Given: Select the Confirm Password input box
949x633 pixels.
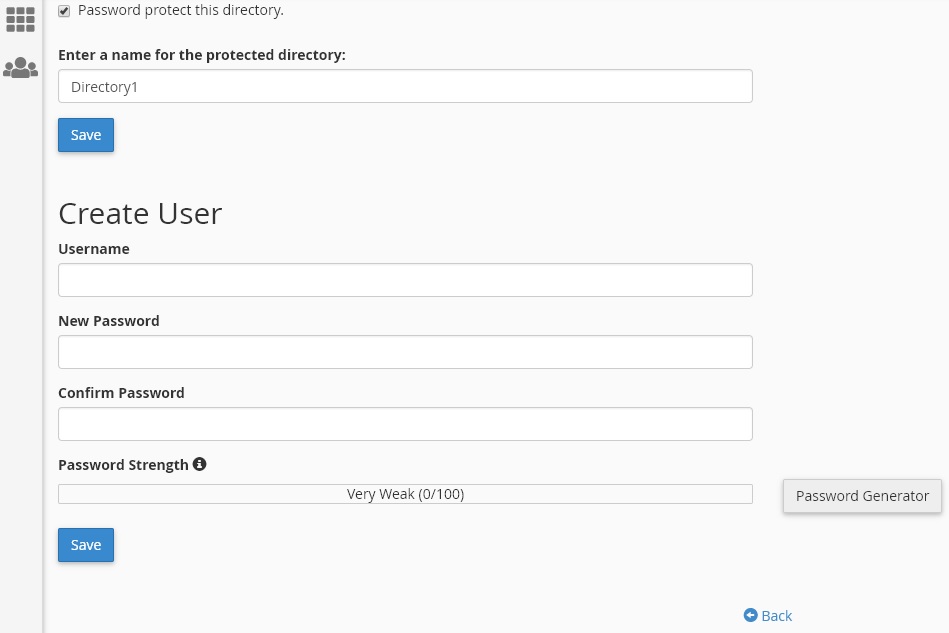Looking at the screenshot, I should tap(406, 424).
